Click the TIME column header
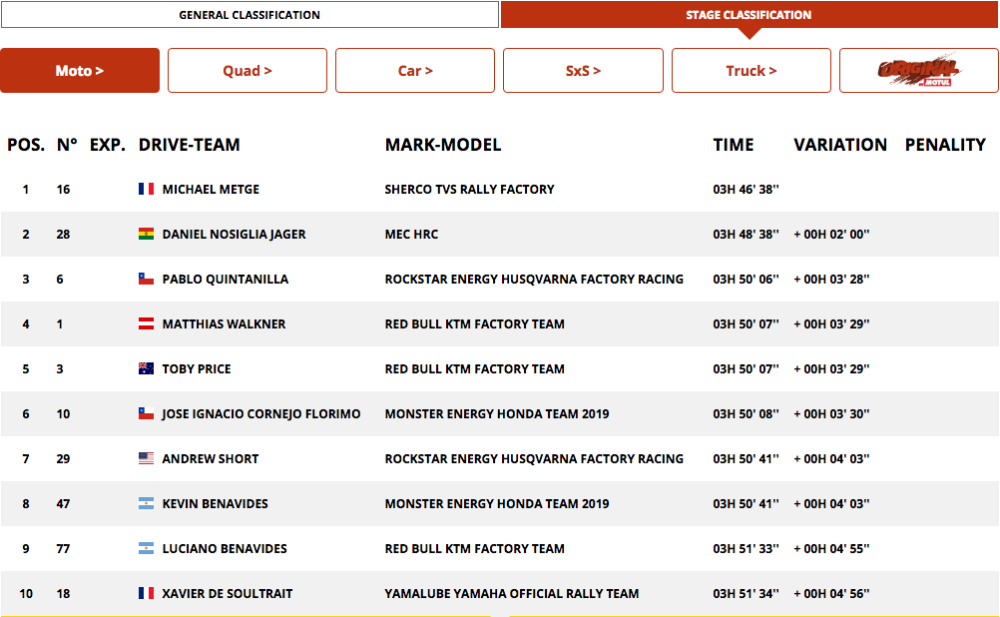This screenshot has height=617, width=1000. (733, 145)
